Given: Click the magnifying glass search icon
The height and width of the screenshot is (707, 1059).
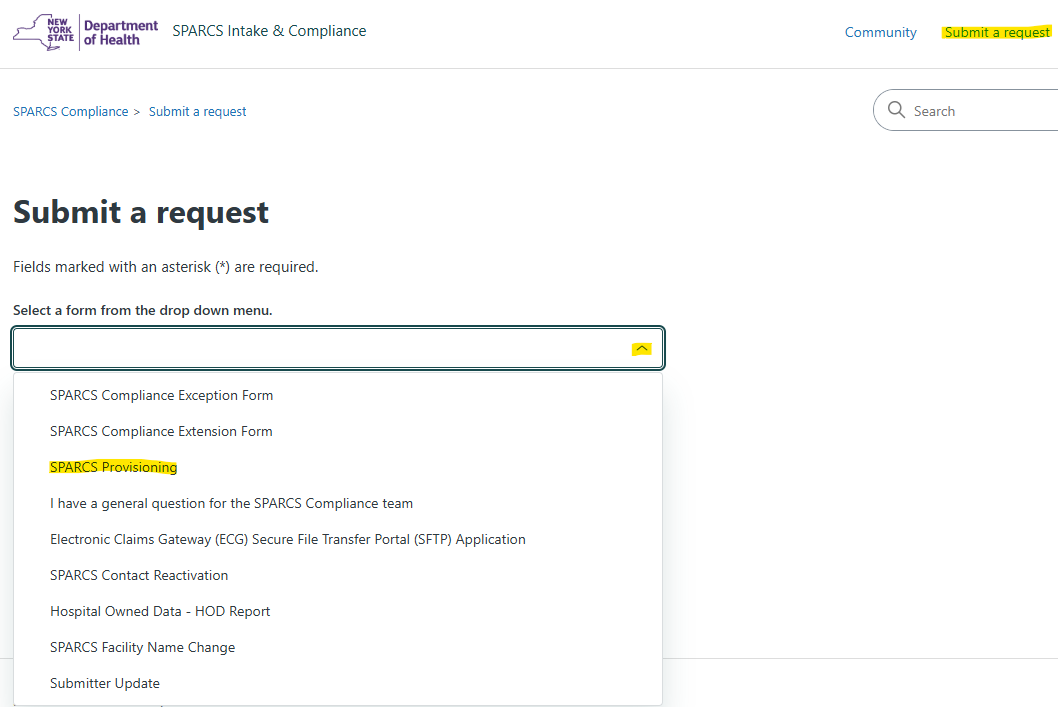Looking at the screenshot, I should click(x=896, y=110).
